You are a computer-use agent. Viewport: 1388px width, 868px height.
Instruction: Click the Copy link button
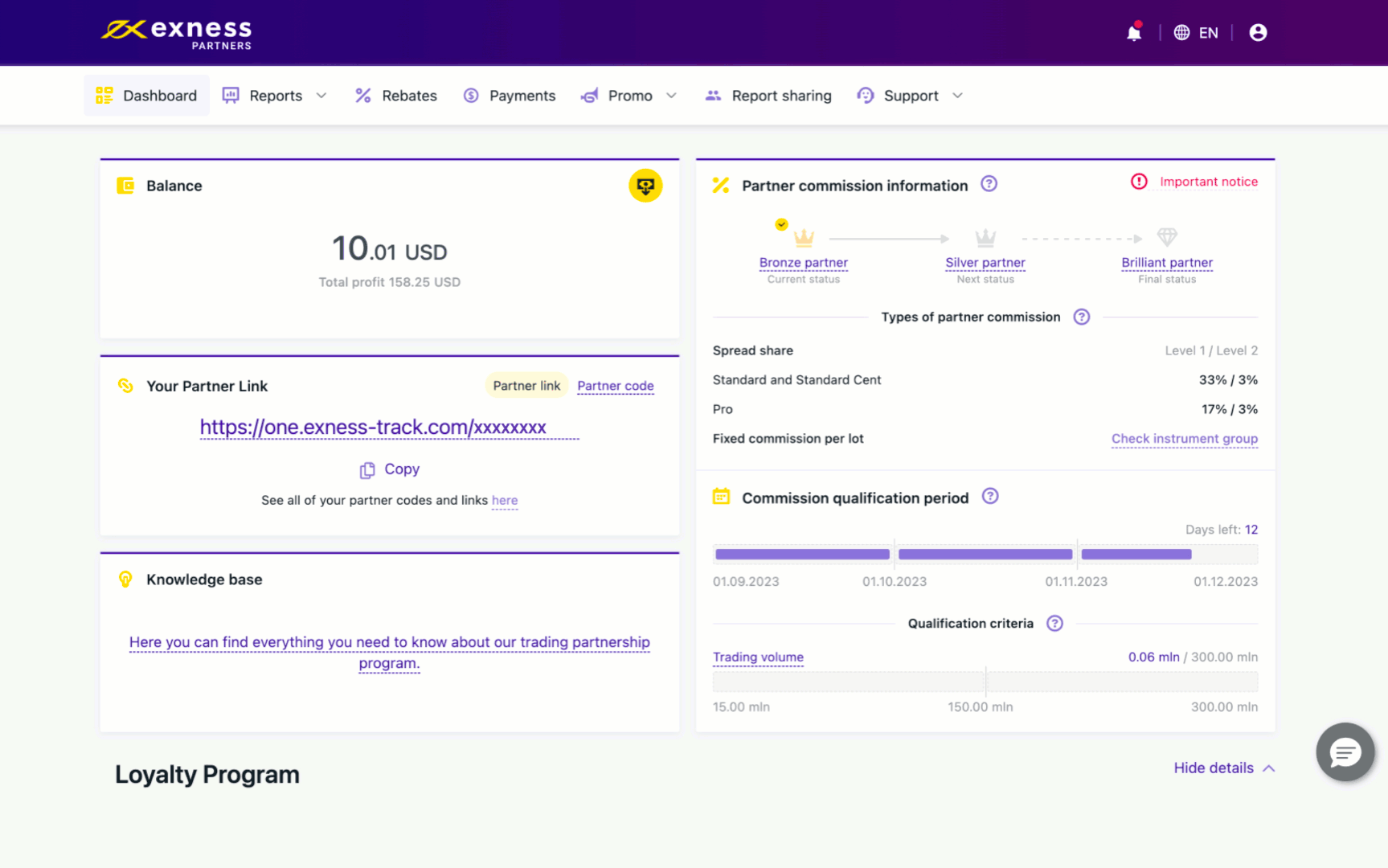(x=390, y=469)
